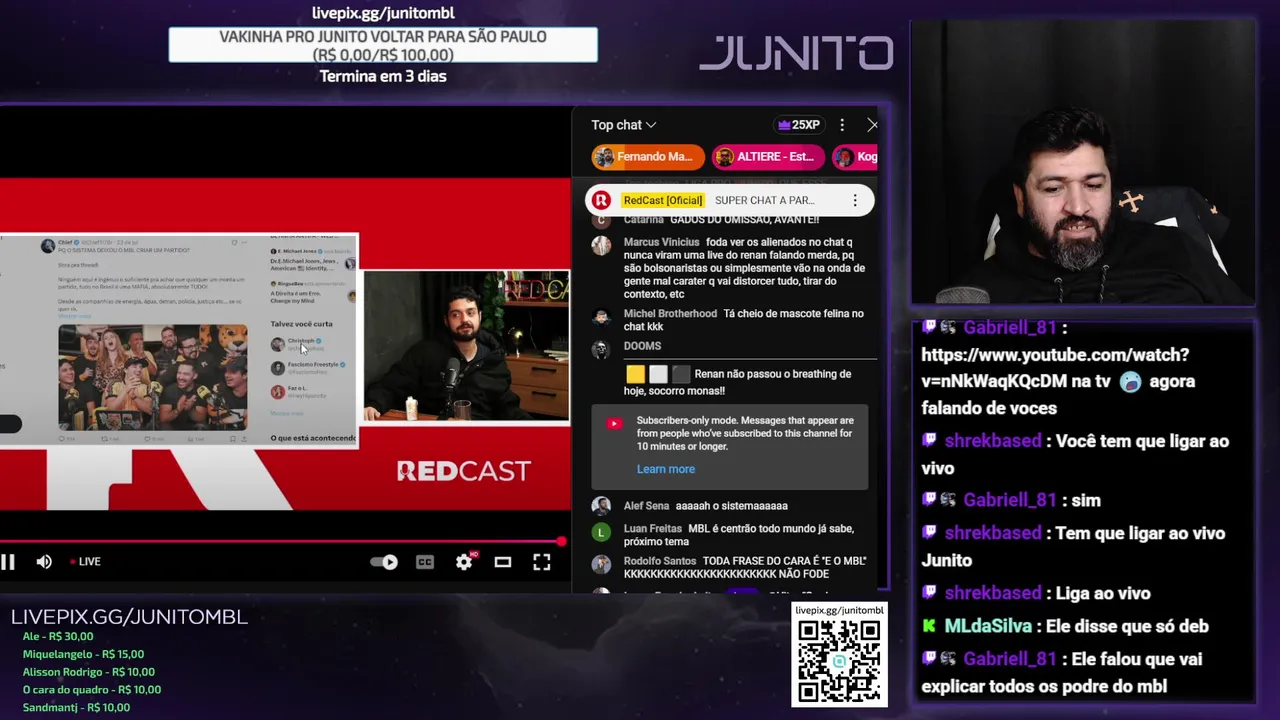Click the Rodolfo Santos username in chat

pos(659,561)
